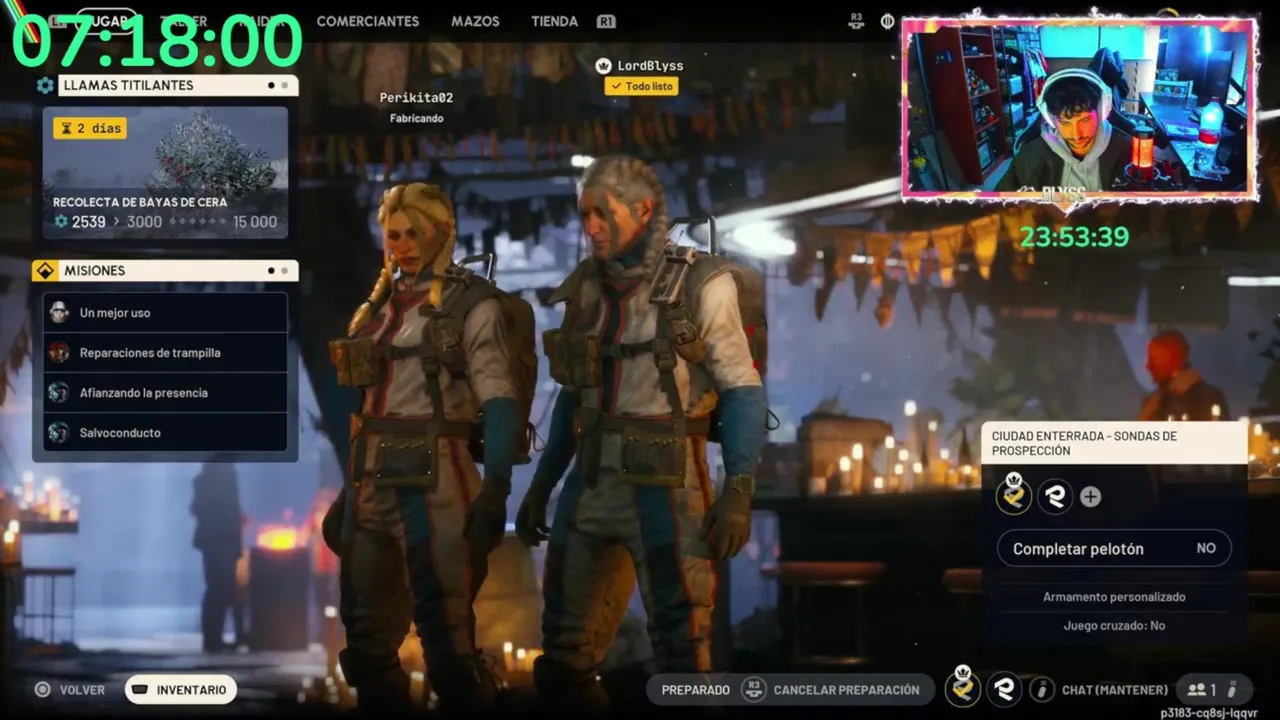
Task: Click session code 'p3183-cq8sj-lqqvr'
Action: tap(1208, 713)
